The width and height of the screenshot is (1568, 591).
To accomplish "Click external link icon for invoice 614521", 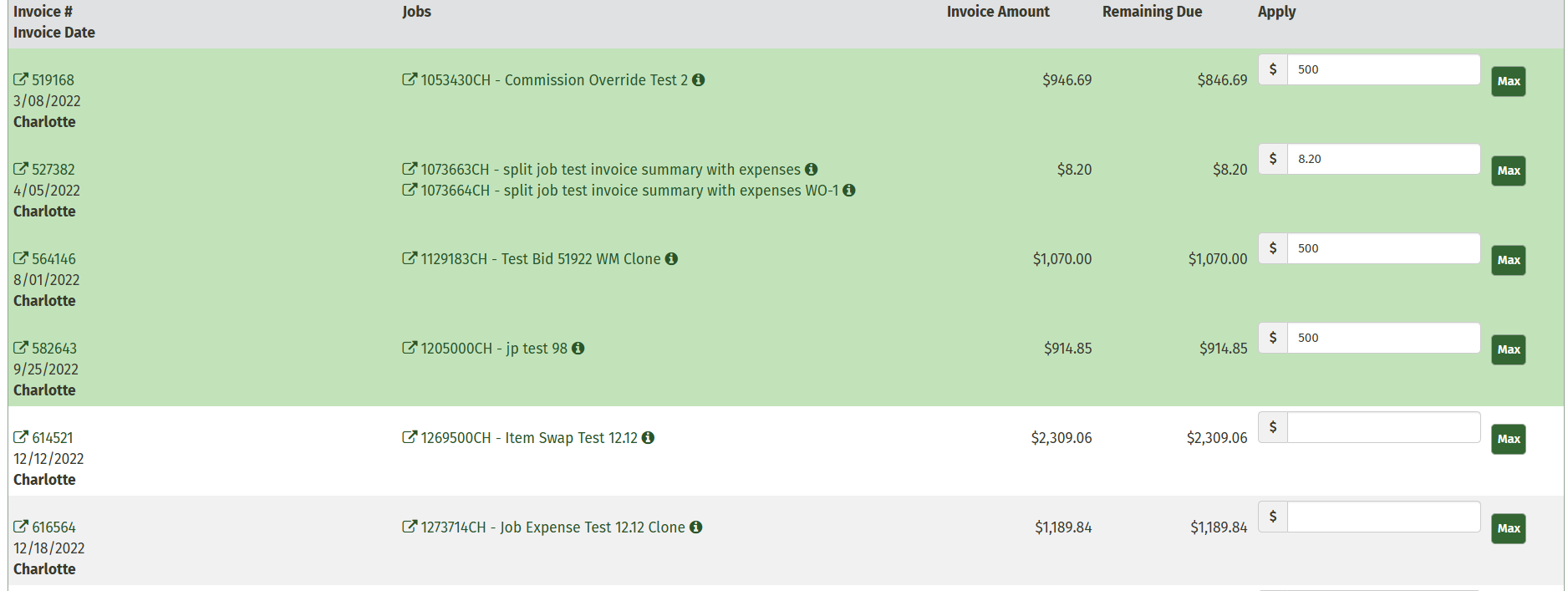I will 21,438.
